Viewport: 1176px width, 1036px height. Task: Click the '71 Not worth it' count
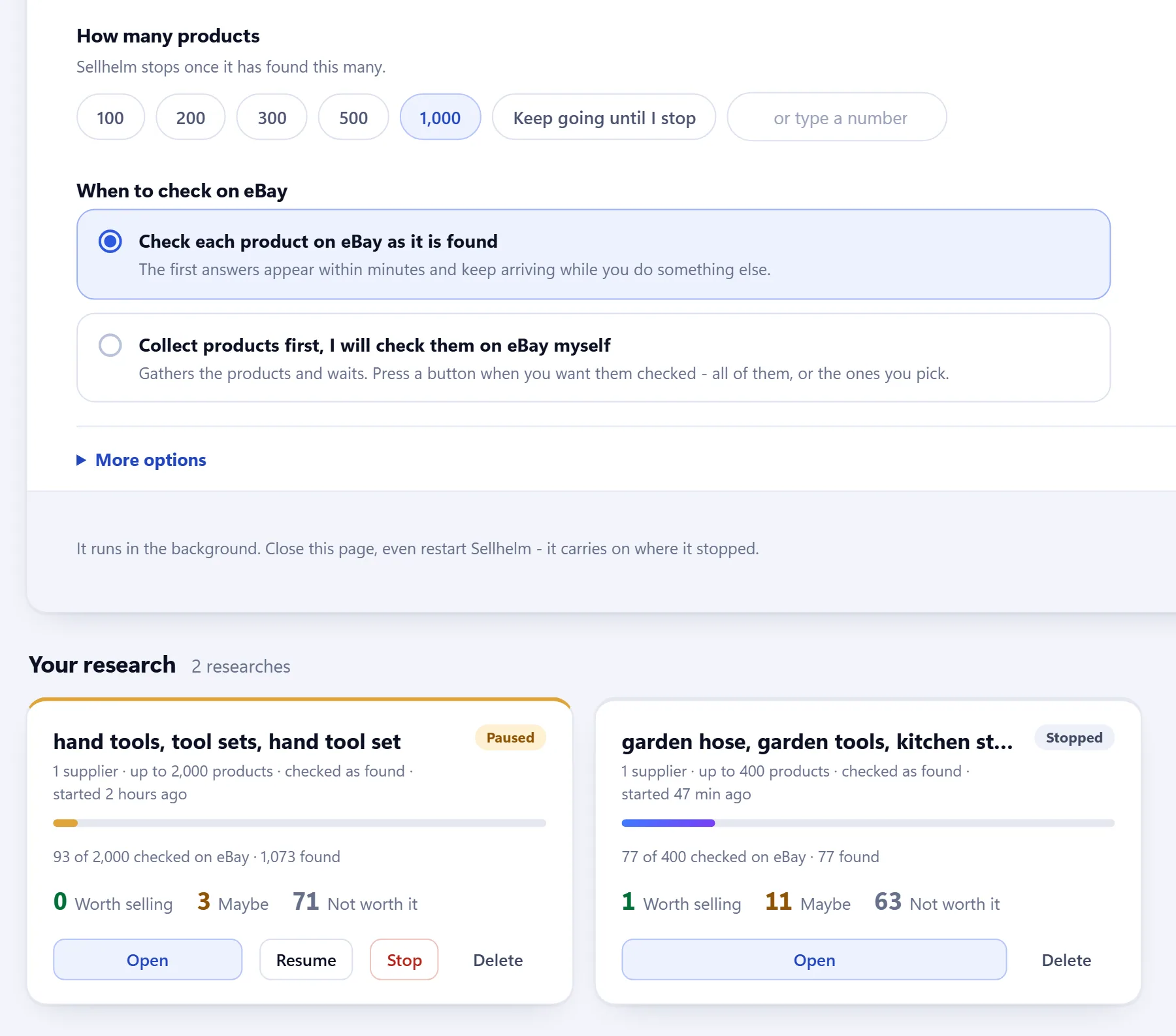(x=355, y=903)
